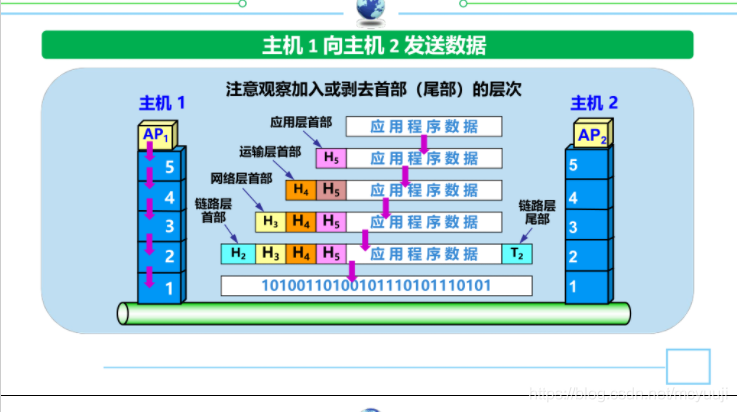Click '应用程序数据' in the H2 frame row
Image resolution: width=737 pixels, height=412 pixels.
(424, 254)
